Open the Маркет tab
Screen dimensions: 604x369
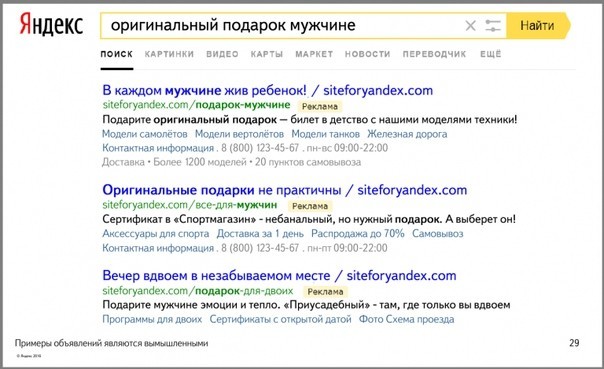point(314,54)
